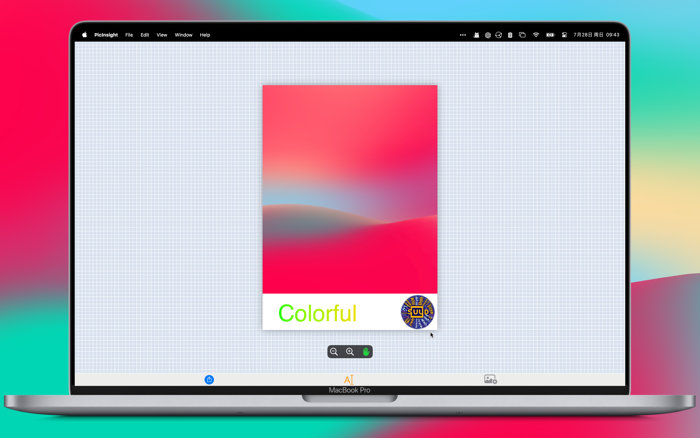Image resolution: width=700 pixels, height=438 pixels.
Task: Click the date and time display
Action: 596,35
